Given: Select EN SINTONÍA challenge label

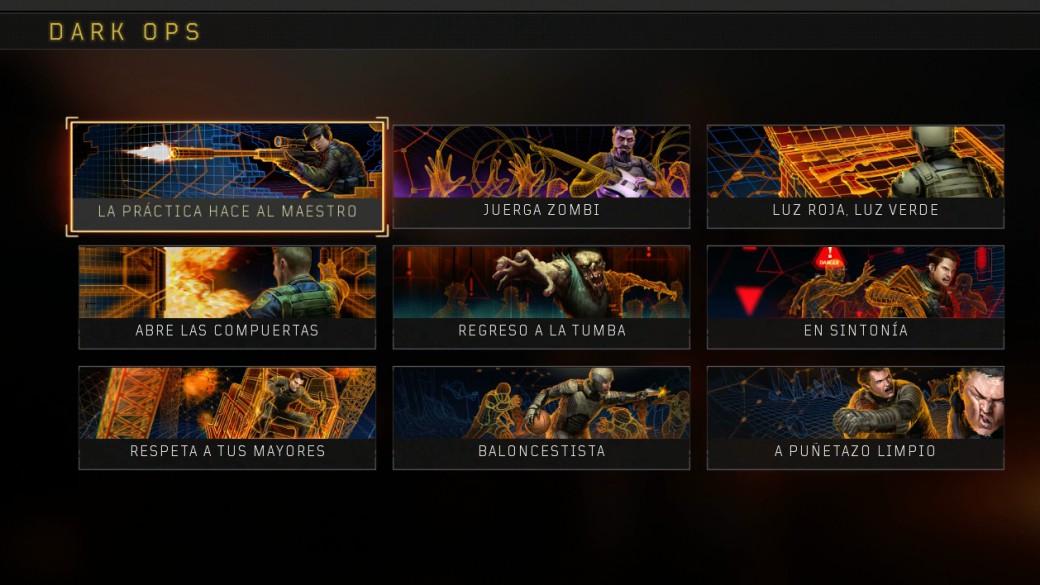Looking at the screenshot, I should pyautogui.click(x=856, y=331).
